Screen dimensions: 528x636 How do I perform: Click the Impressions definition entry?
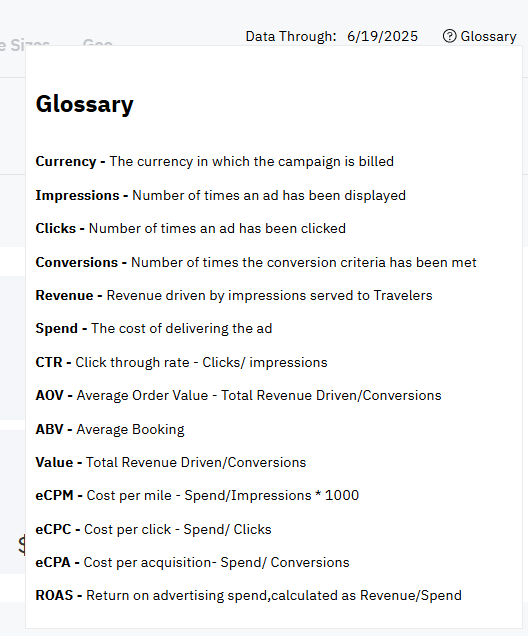coord(221,195)
